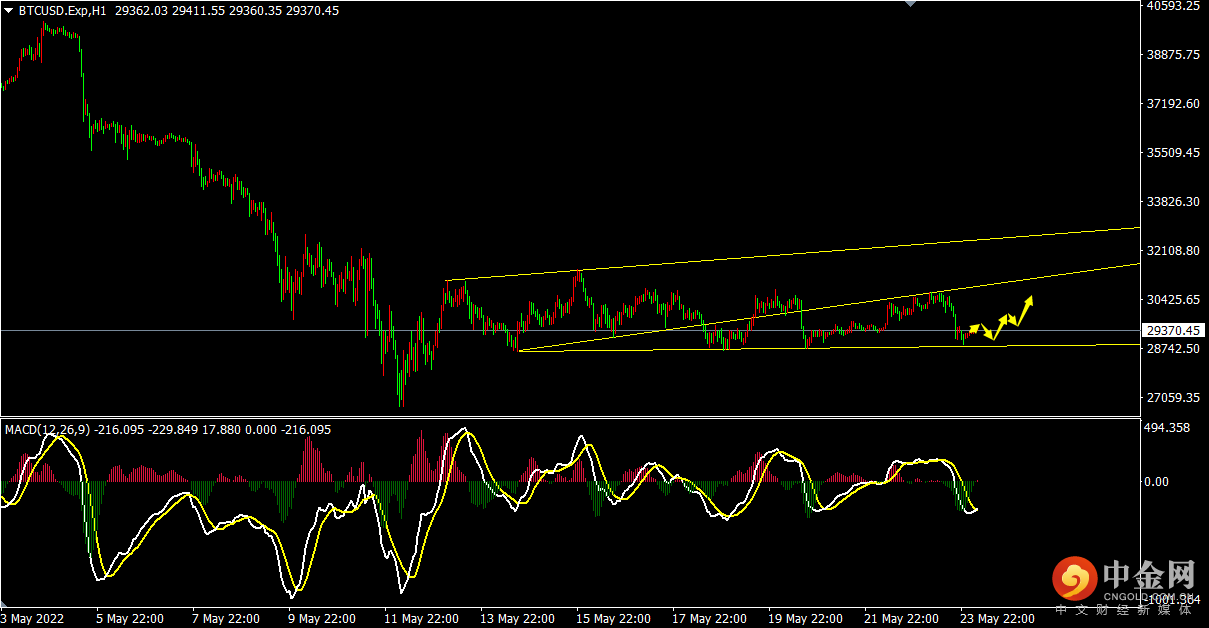This screenshot has height=628, width=1209.
Task: Click the 中金网 watermark text
Action: click(1149, 575)
